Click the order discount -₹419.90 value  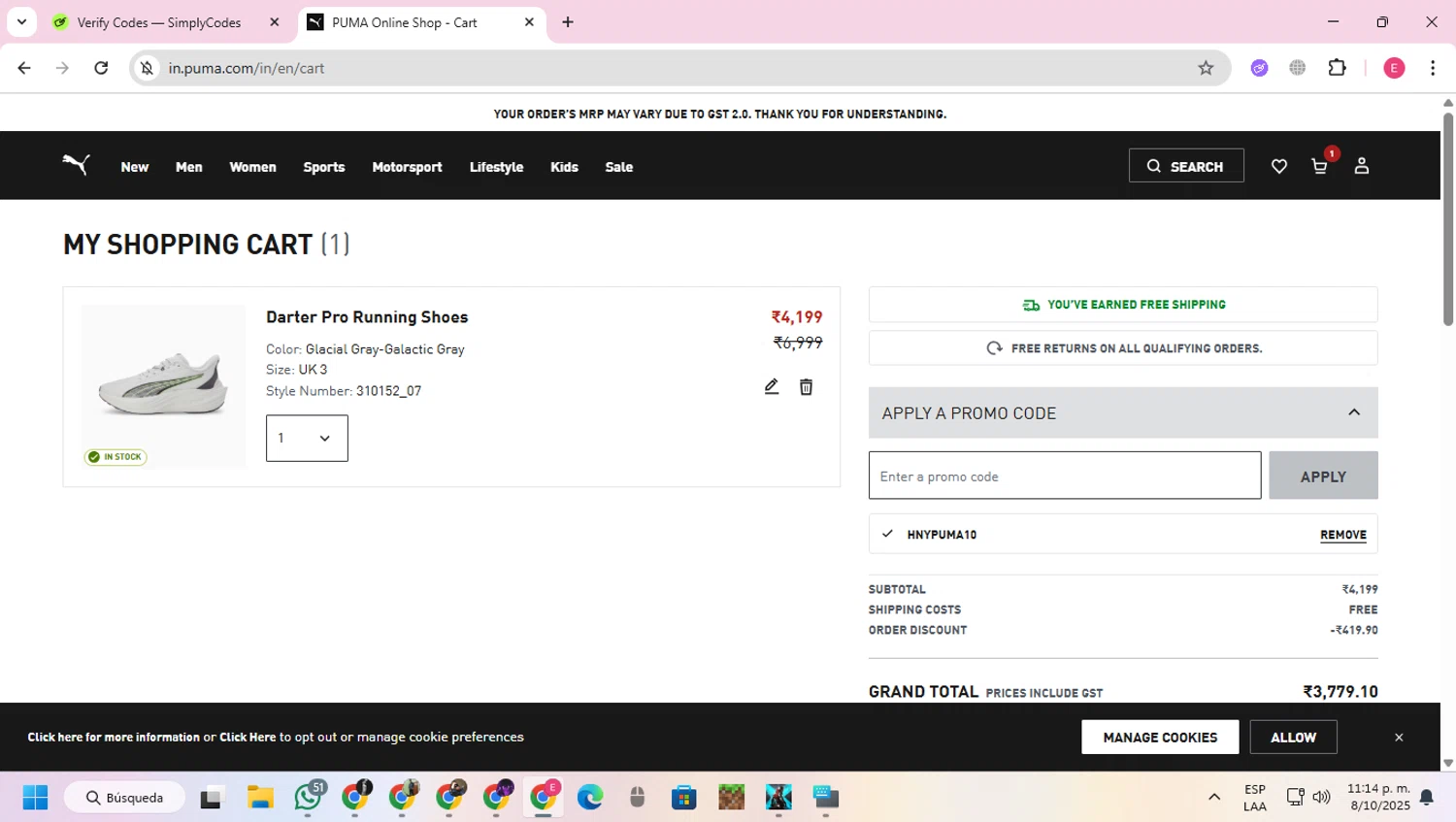tap(1354, 631)
